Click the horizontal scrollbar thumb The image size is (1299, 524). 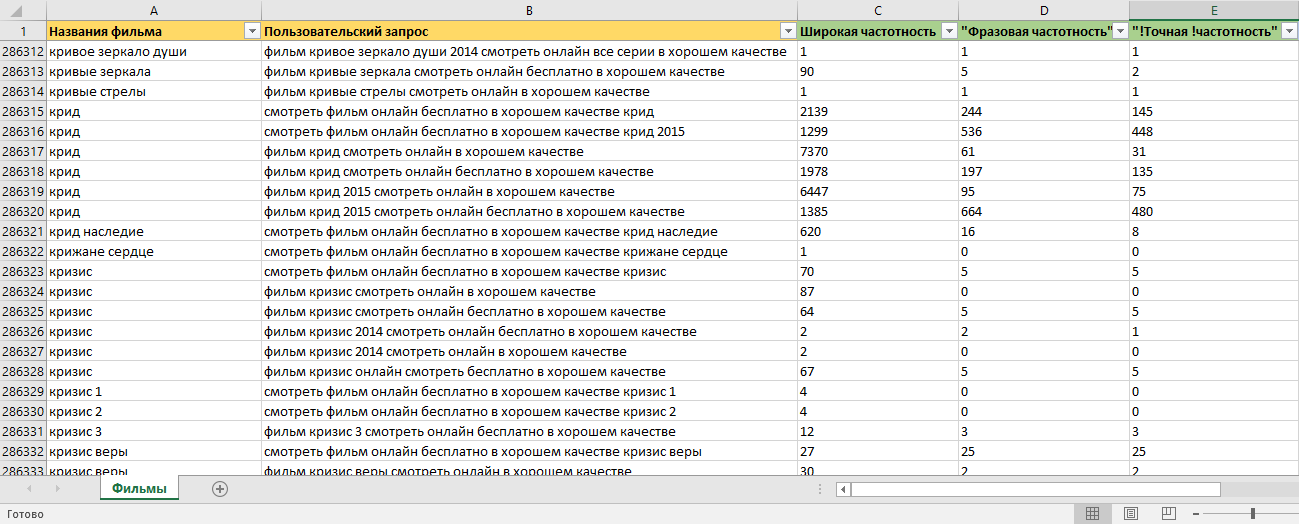[x=1036, y=489]
